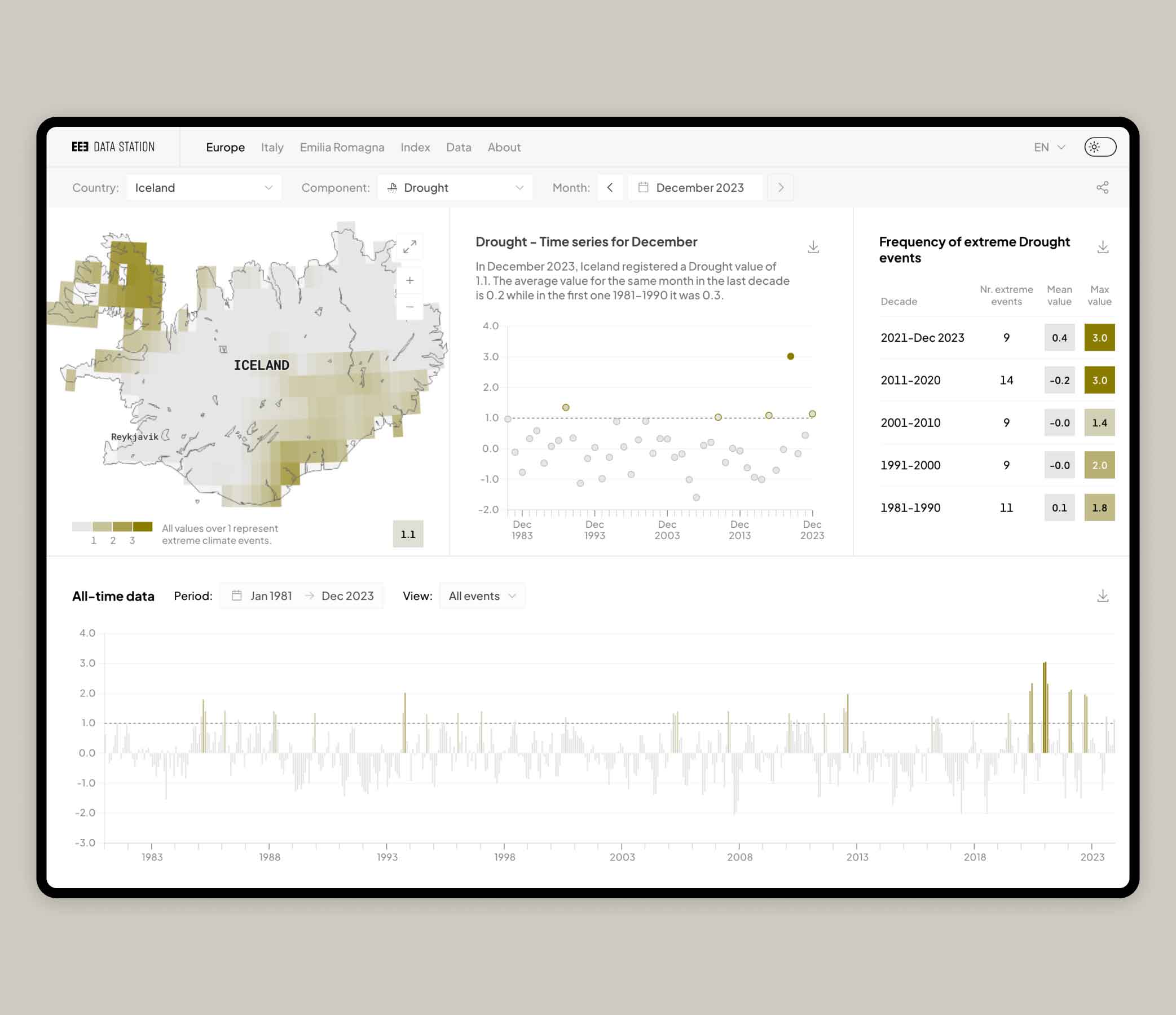Zoom in on the Iceland map

point(410,280)
